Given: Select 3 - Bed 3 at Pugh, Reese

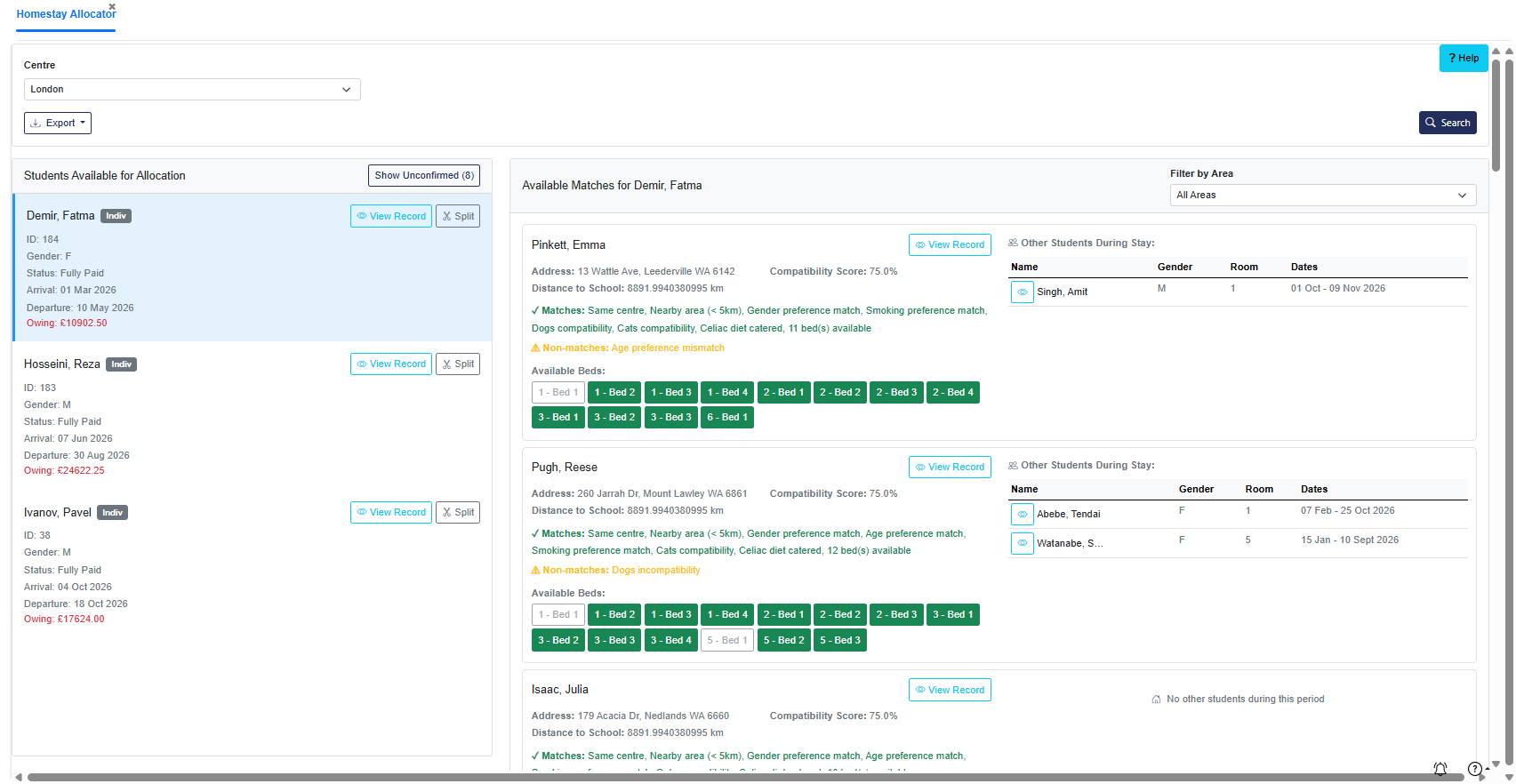Looking at the screenshot, I should tap(614, 640).
